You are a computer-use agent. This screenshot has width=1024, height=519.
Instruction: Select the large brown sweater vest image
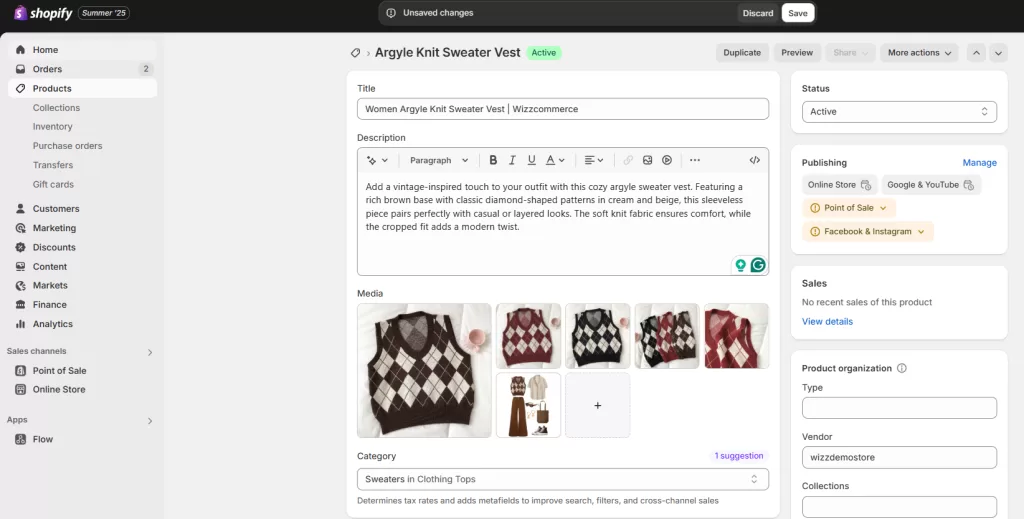pyautogui.click(x=424, y=370)
